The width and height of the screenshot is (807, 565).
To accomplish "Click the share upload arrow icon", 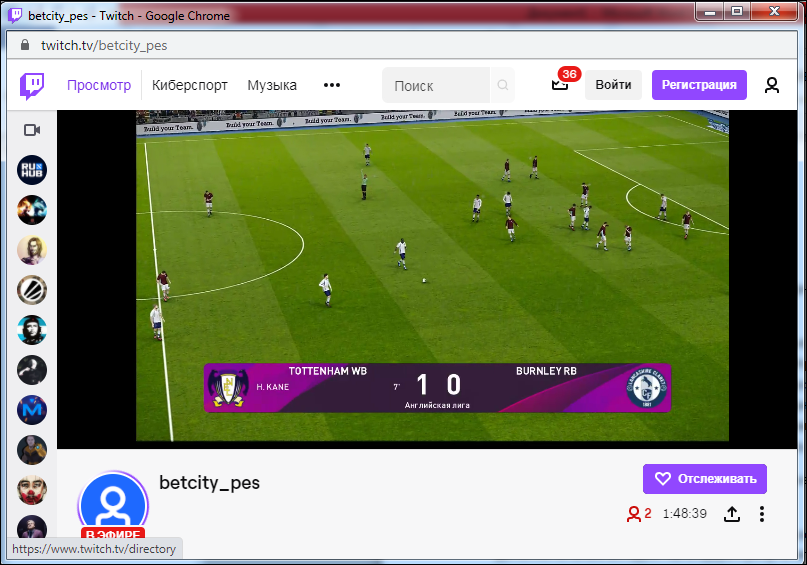I will tap(732, 514).
